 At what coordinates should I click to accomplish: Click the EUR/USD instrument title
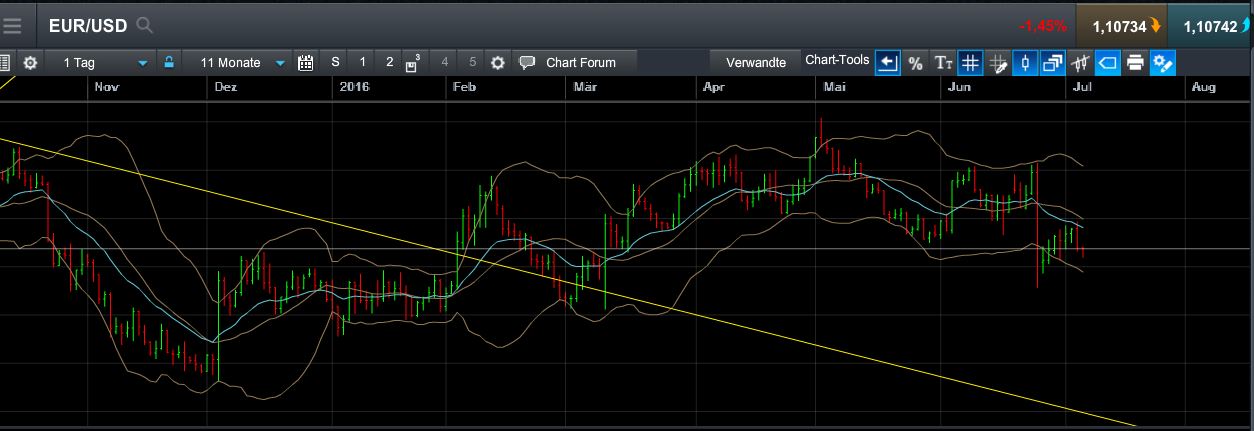pos(88,26)
